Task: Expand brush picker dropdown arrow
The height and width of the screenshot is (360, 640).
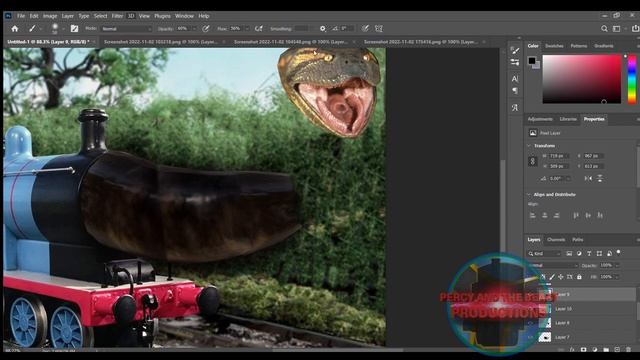Action: (x=63, y=29)
